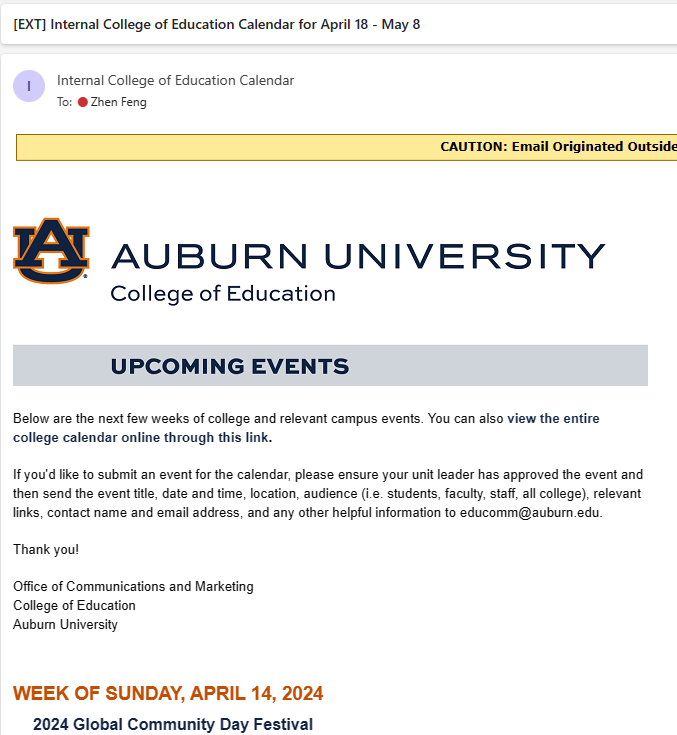Click Week of Sunday, April 14, 2024 heading
The height and width of the screenshot is (735, 677).
tap(168, 693)
